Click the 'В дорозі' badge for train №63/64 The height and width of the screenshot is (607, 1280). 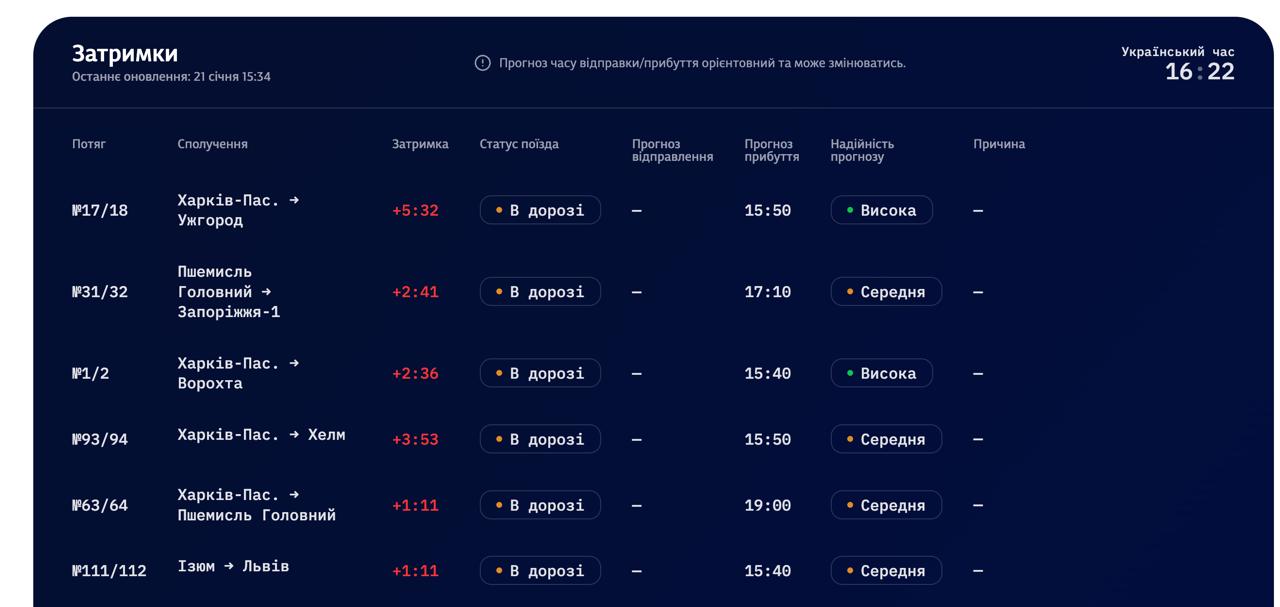coord(540,505)
